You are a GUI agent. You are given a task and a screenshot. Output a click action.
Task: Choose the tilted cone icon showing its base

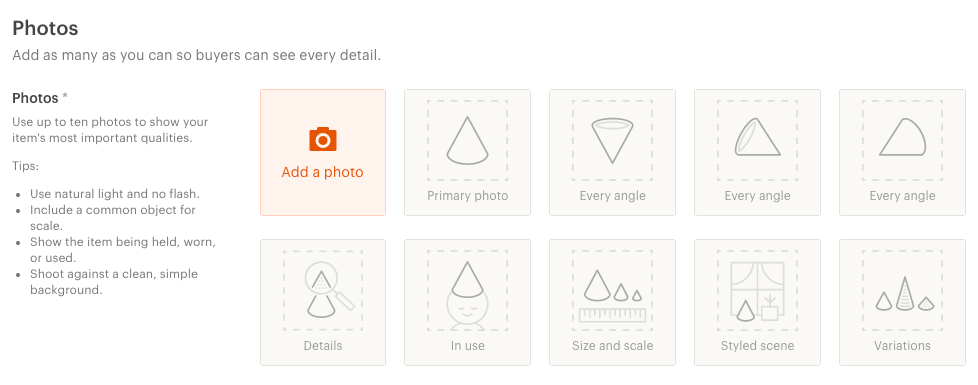tap(757, 137)
